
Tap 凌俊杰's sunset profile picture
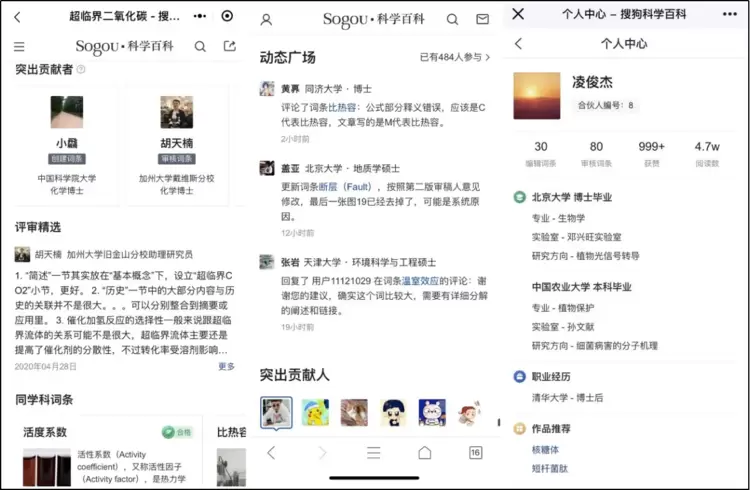537,96
